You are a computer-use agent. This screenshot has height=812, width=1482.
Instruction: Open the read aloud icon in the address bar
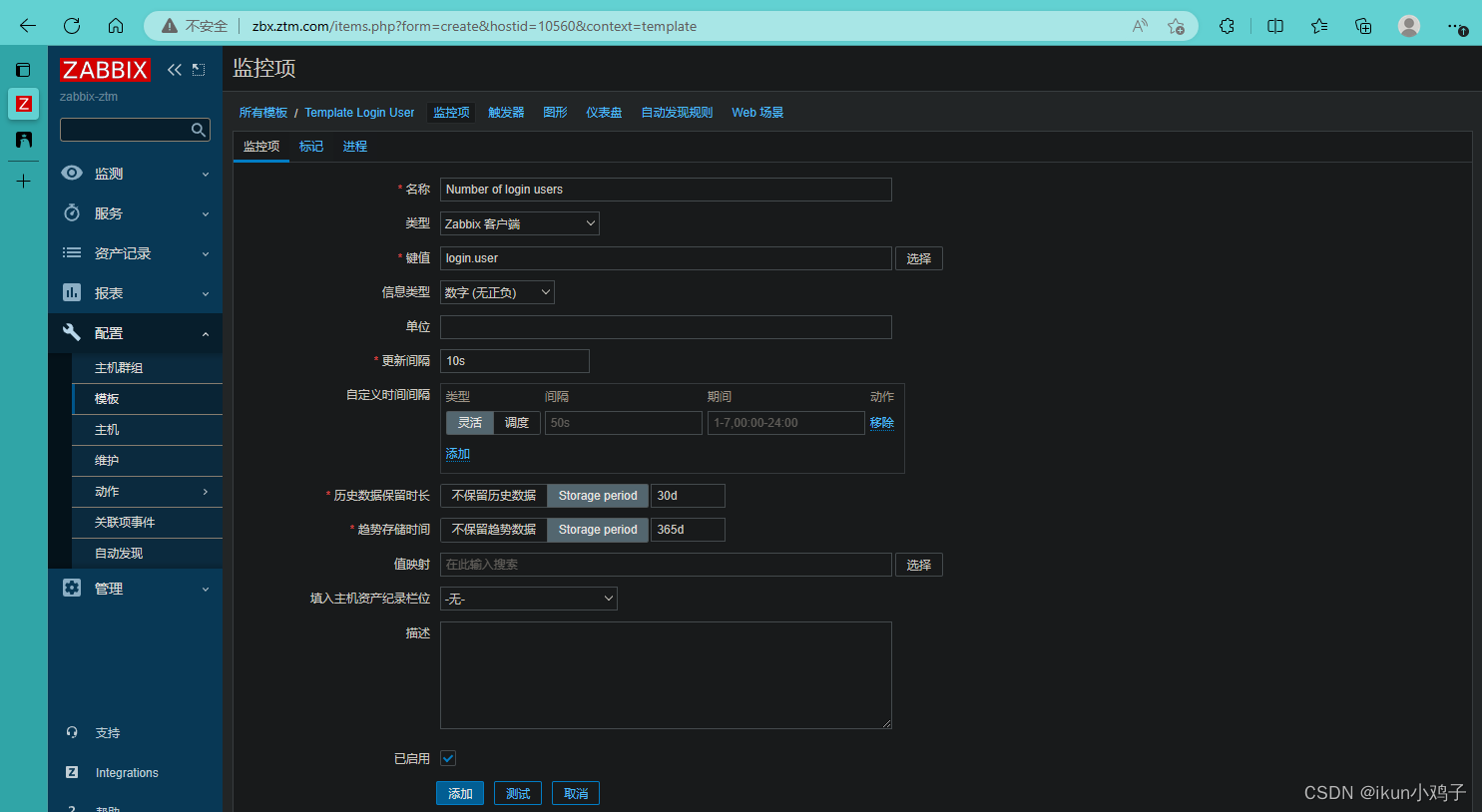pos(1139,26)
